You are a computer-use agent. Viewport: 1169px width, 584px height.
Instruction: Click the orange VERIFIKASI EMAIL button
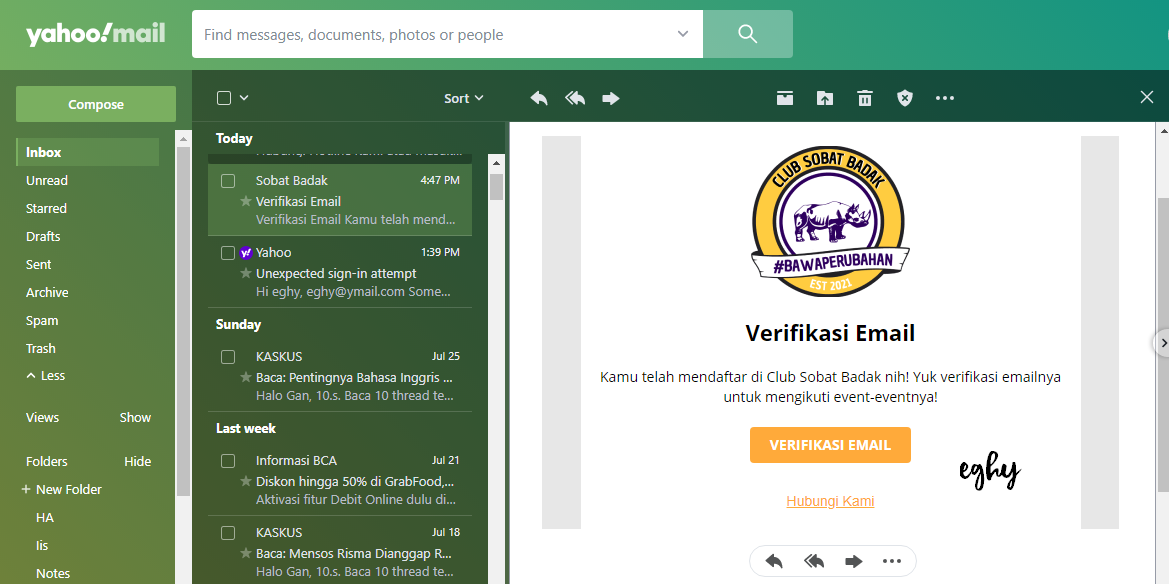tap(830, 445)
